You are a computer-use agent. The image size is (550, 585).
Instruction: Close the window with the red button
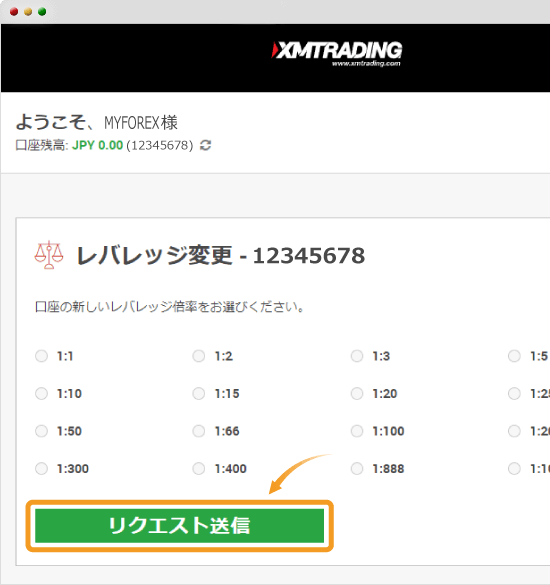click(14, 12)
